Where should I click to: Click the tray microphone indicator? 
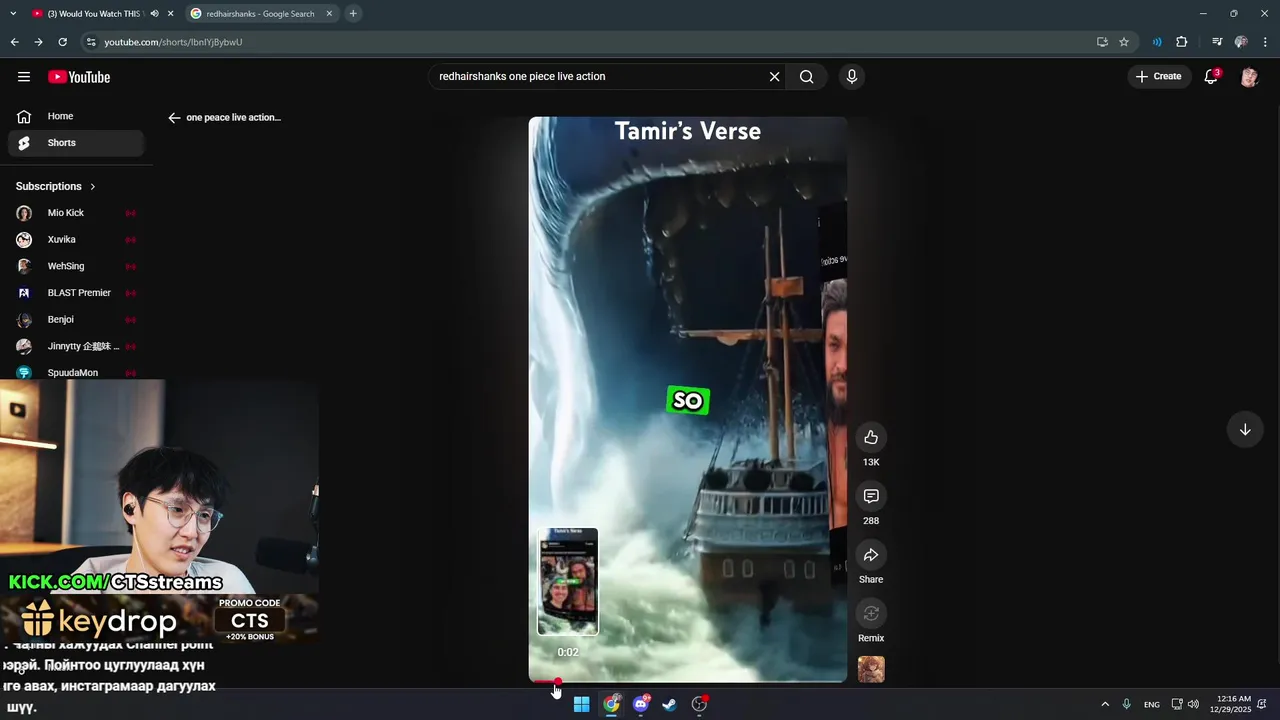point(1127,704)
